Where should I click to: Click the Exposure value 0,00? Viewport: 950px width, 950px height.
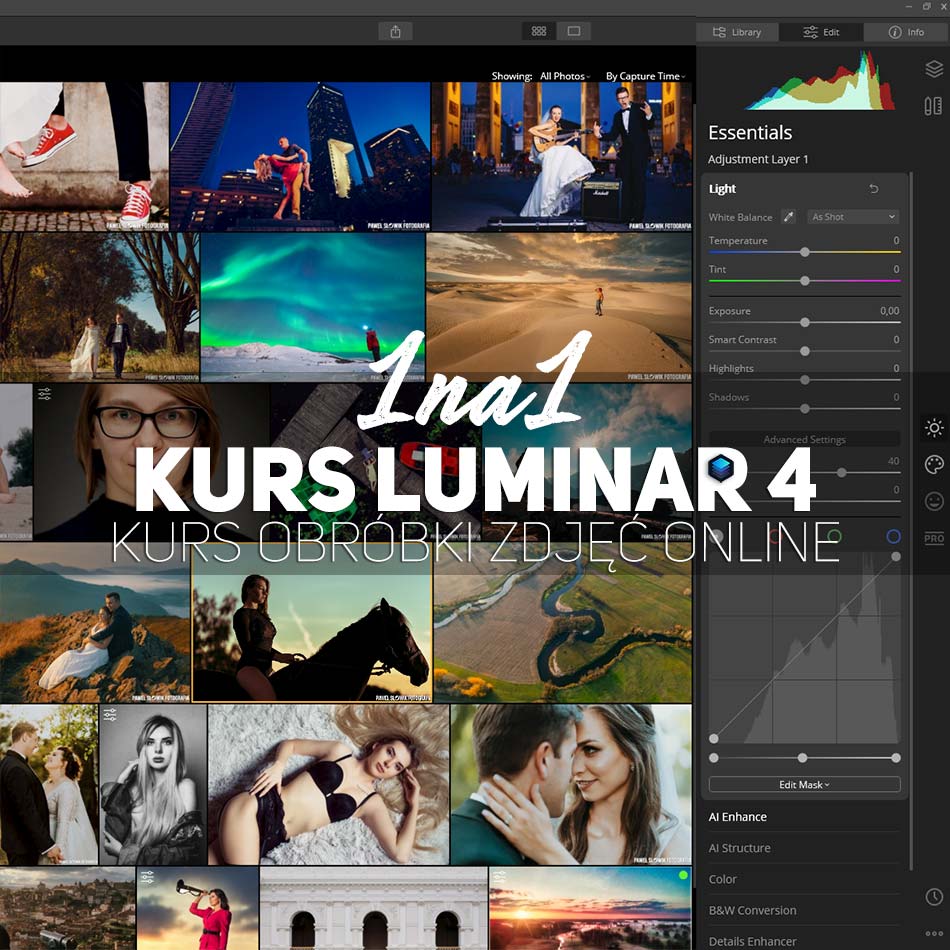point(889,311)
